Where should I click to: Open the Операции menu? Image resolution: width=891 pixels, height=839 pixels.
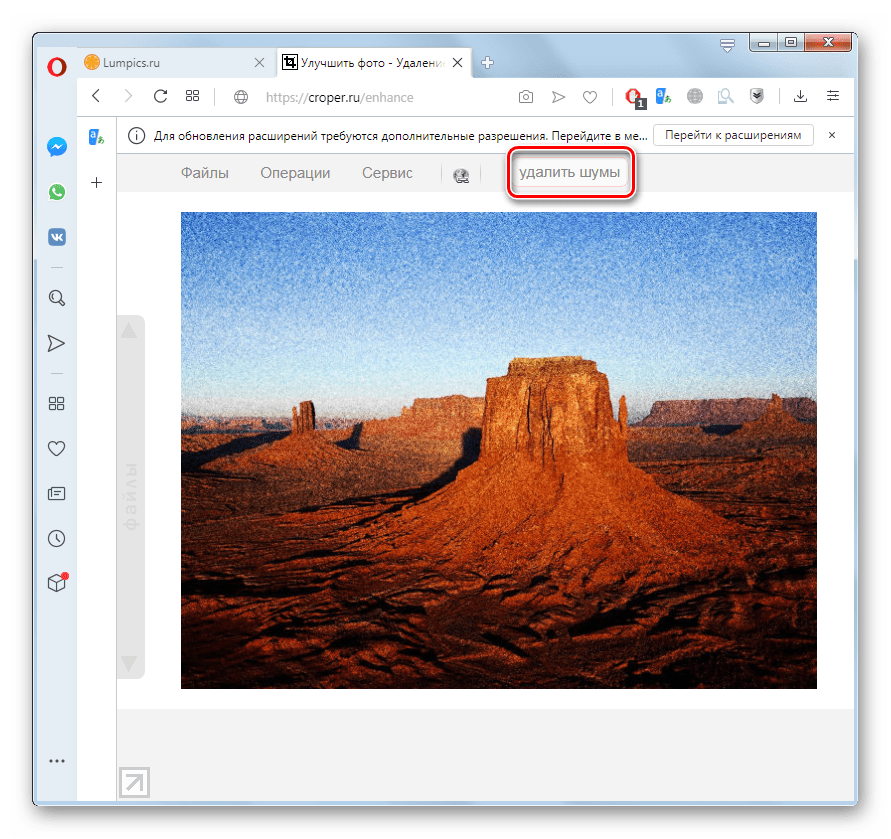(x=295, y=173)
